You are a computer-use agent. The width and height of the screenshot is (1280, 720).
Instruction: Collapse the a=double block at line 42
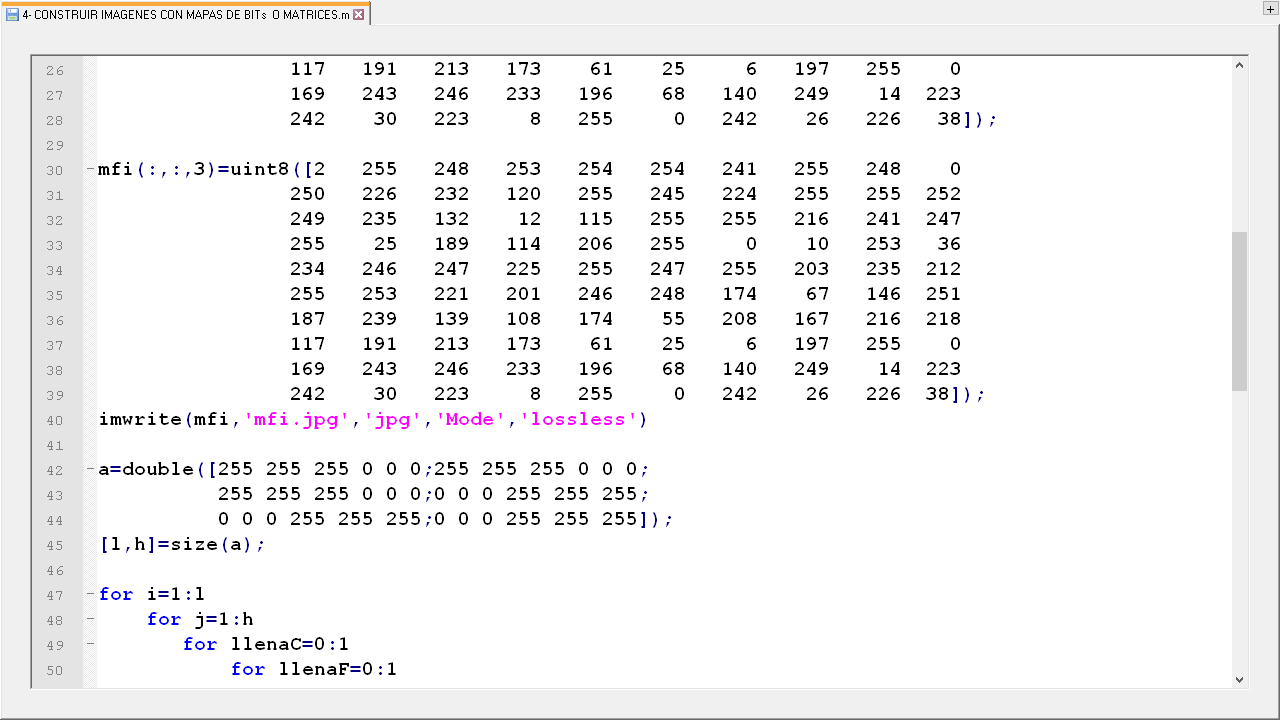coord(90,469)
